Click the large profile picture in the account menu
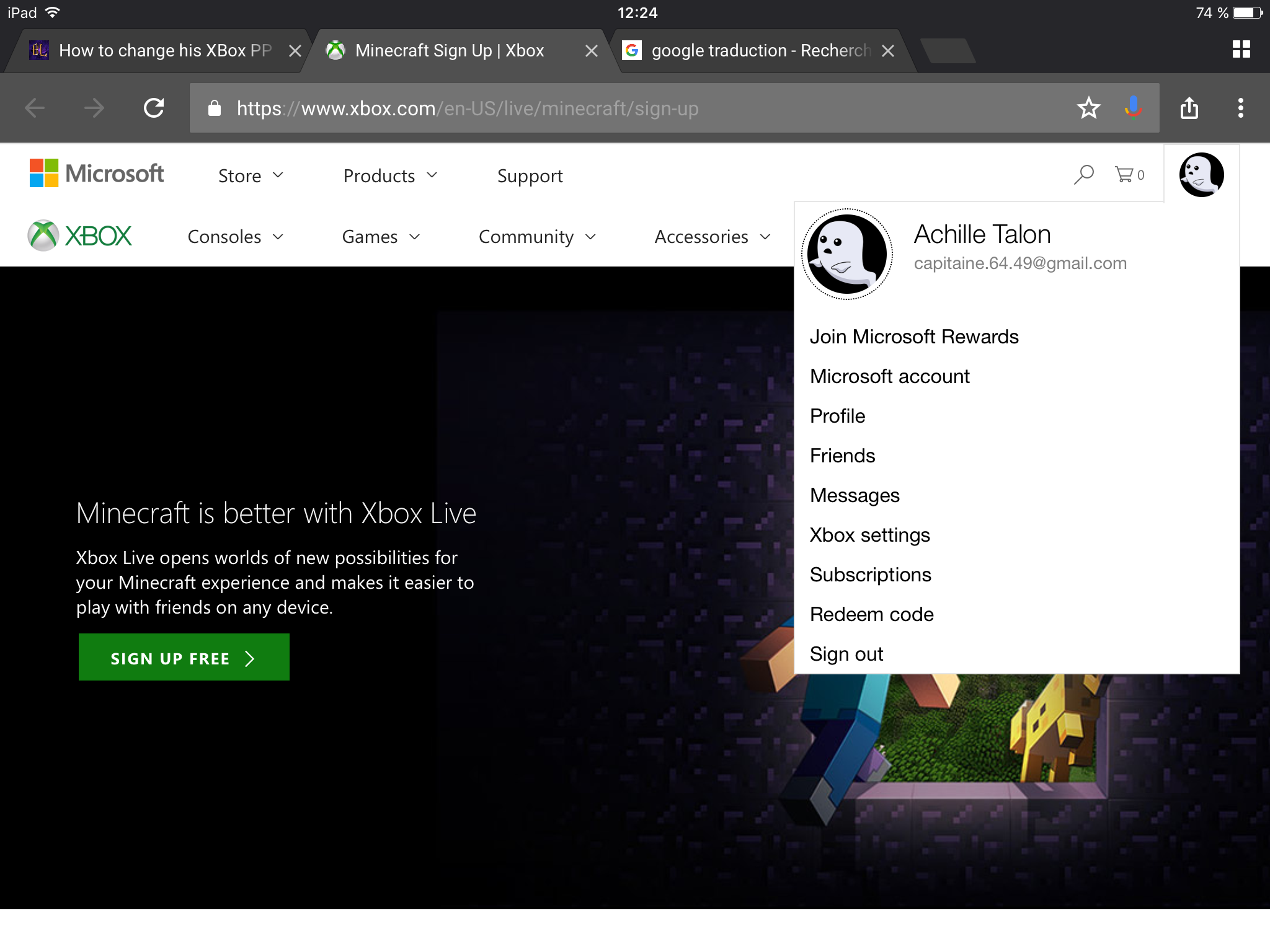This screenshot has height=952, width=1270. click(847, 254)
